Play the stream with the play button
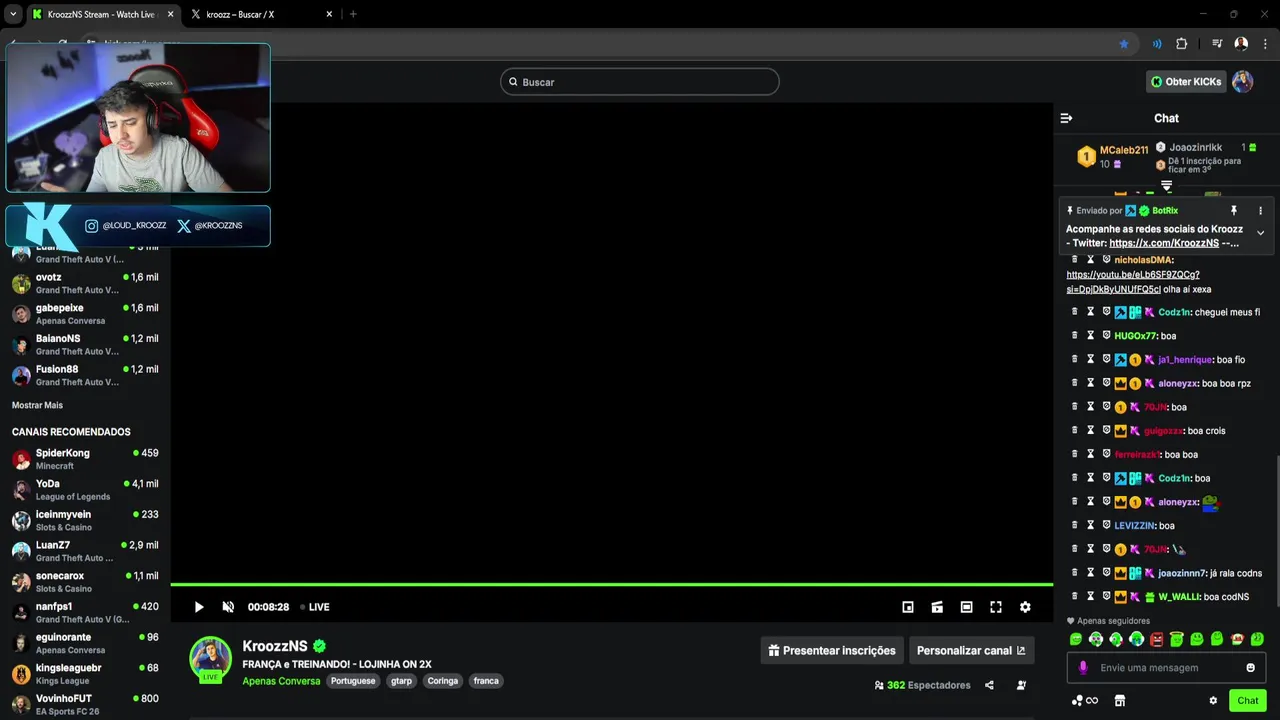Image resolution: width=1280 pixels, height=720 pixels. click(x=199, y=607)
